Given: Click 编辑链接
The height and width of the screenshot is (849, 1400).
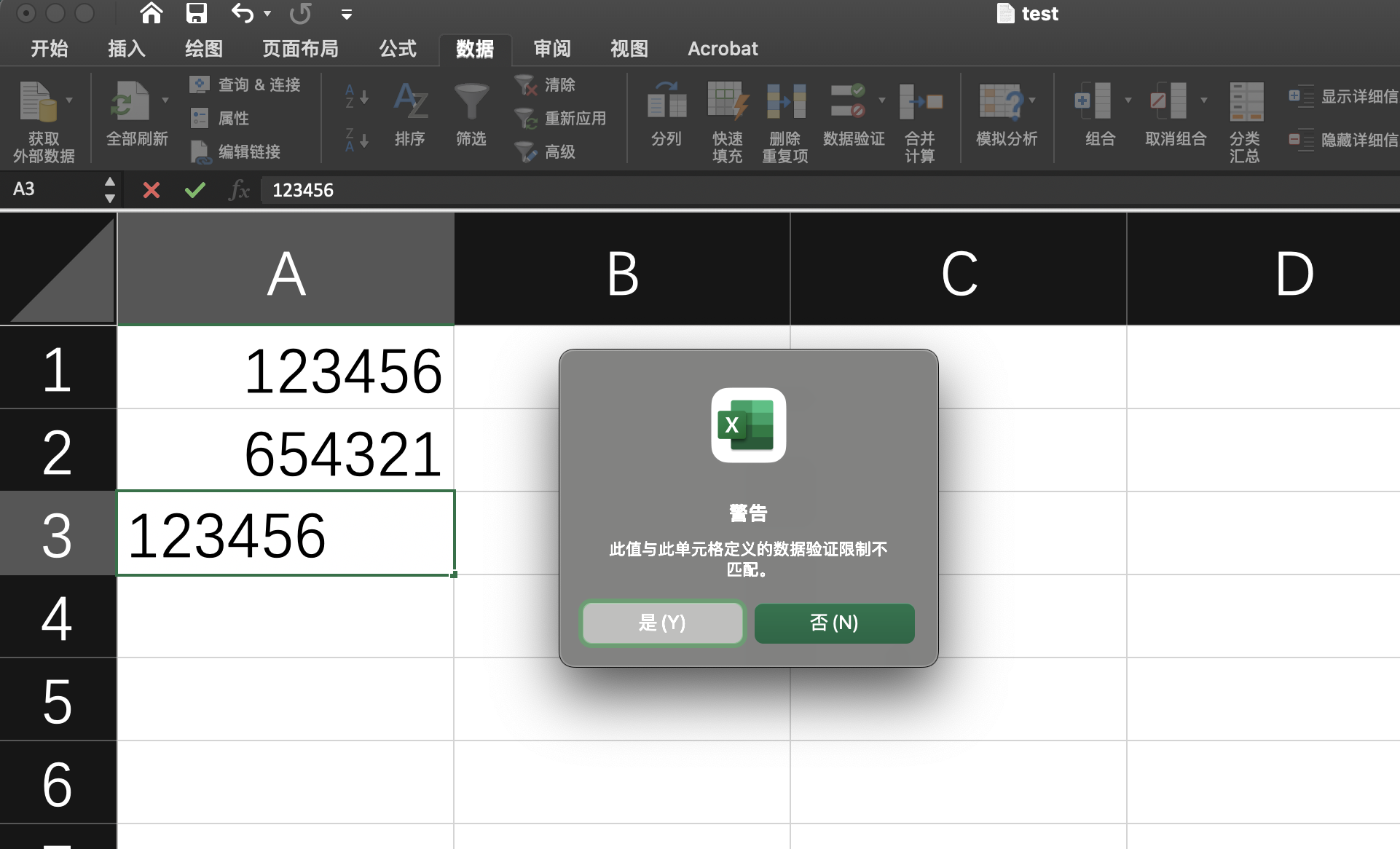Looking at the screenshot, I should 235,151.
